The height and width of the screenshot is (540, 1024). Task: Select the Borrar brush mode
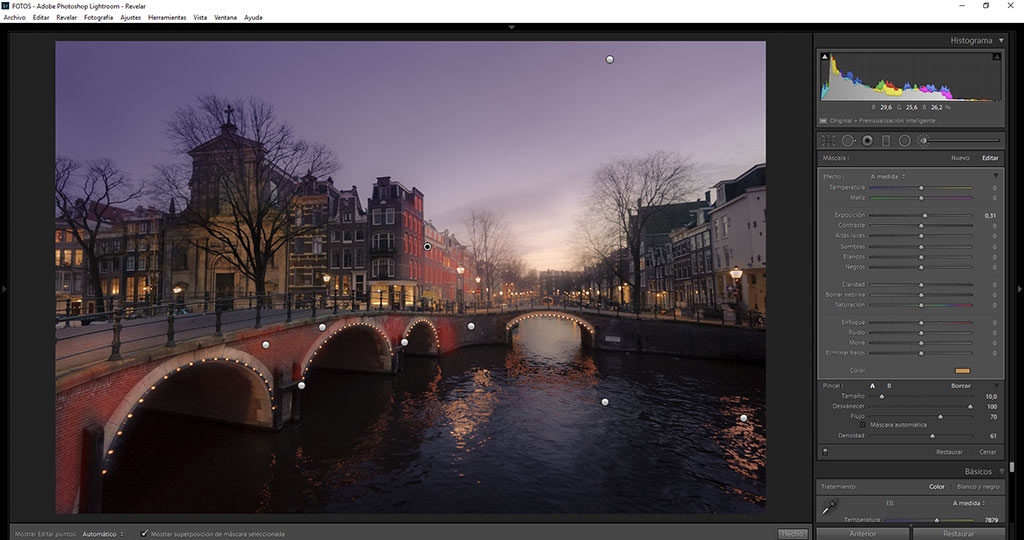[x=960, y=385]
